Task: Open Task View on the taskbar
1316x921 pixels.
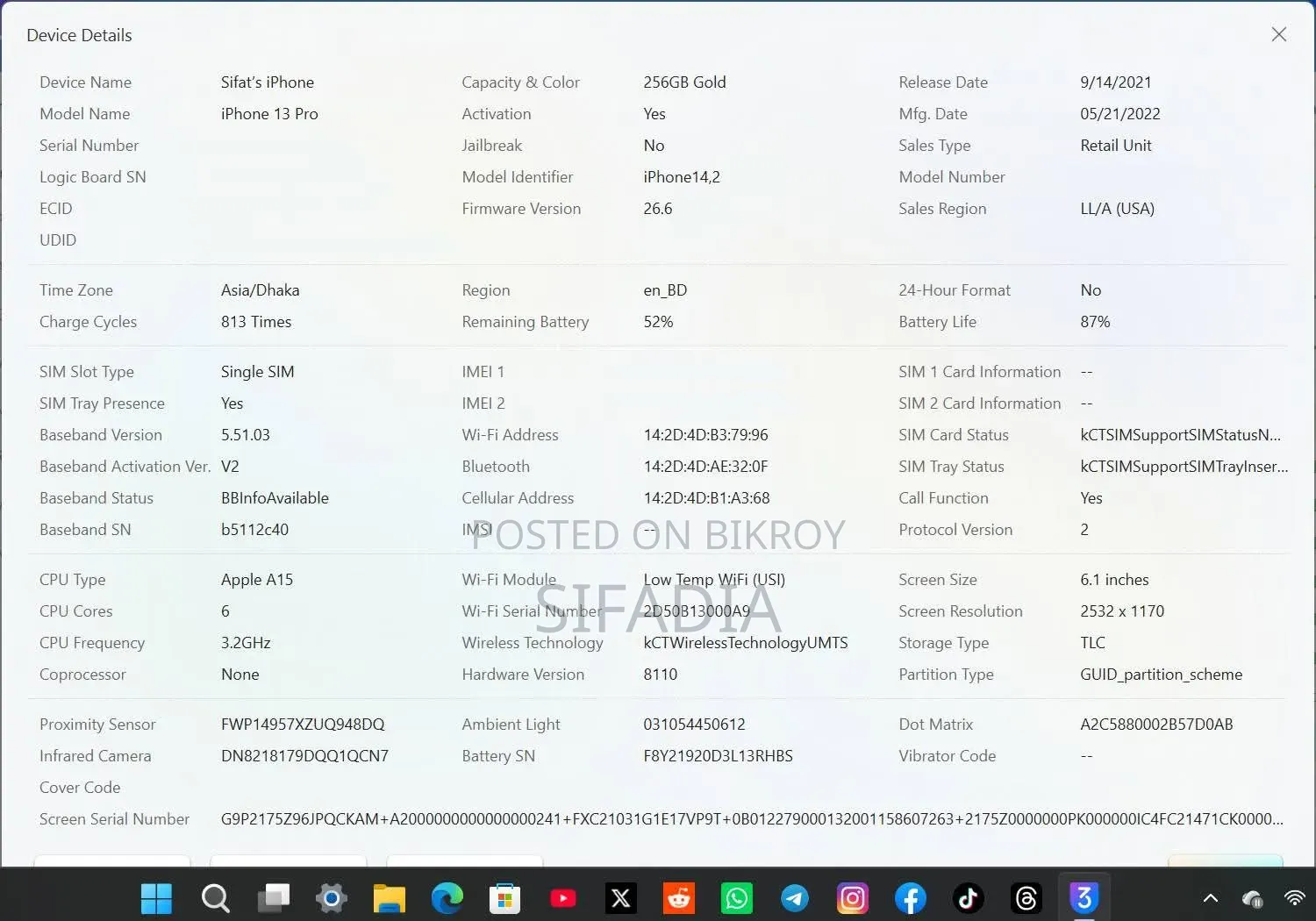Action: (x=274, y=898)
